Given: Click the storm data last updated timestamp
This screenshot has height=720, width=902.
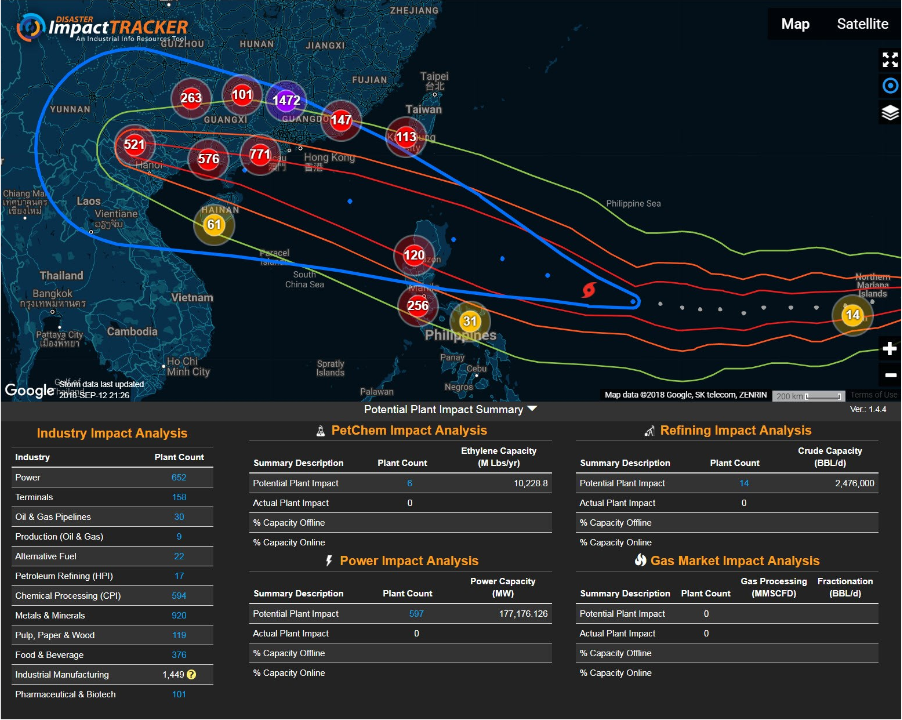Looking at the screenshot, I should (x=102, y=389).
